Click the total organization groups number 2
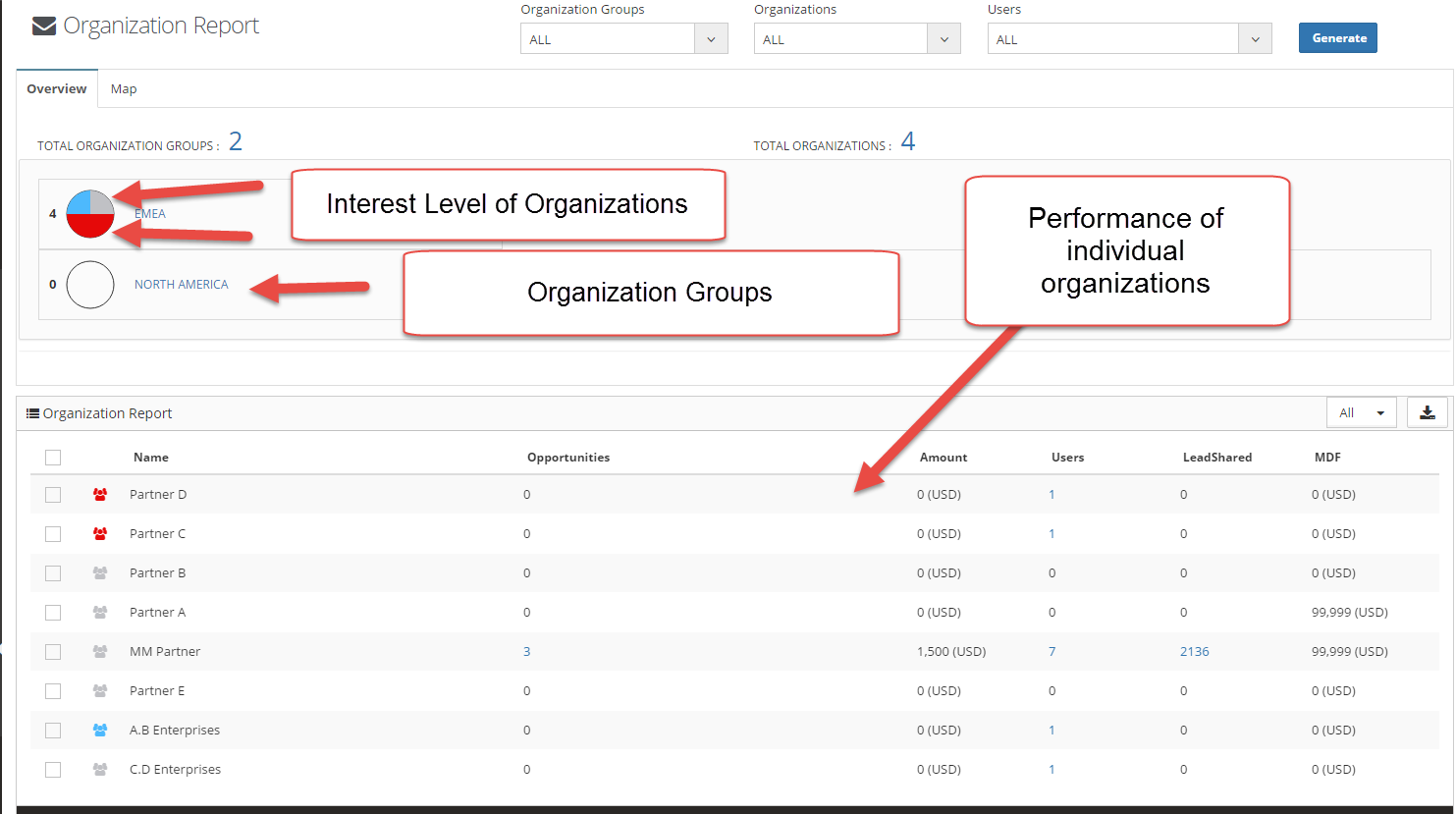1456x814 pixels. (x=236, y=142)
